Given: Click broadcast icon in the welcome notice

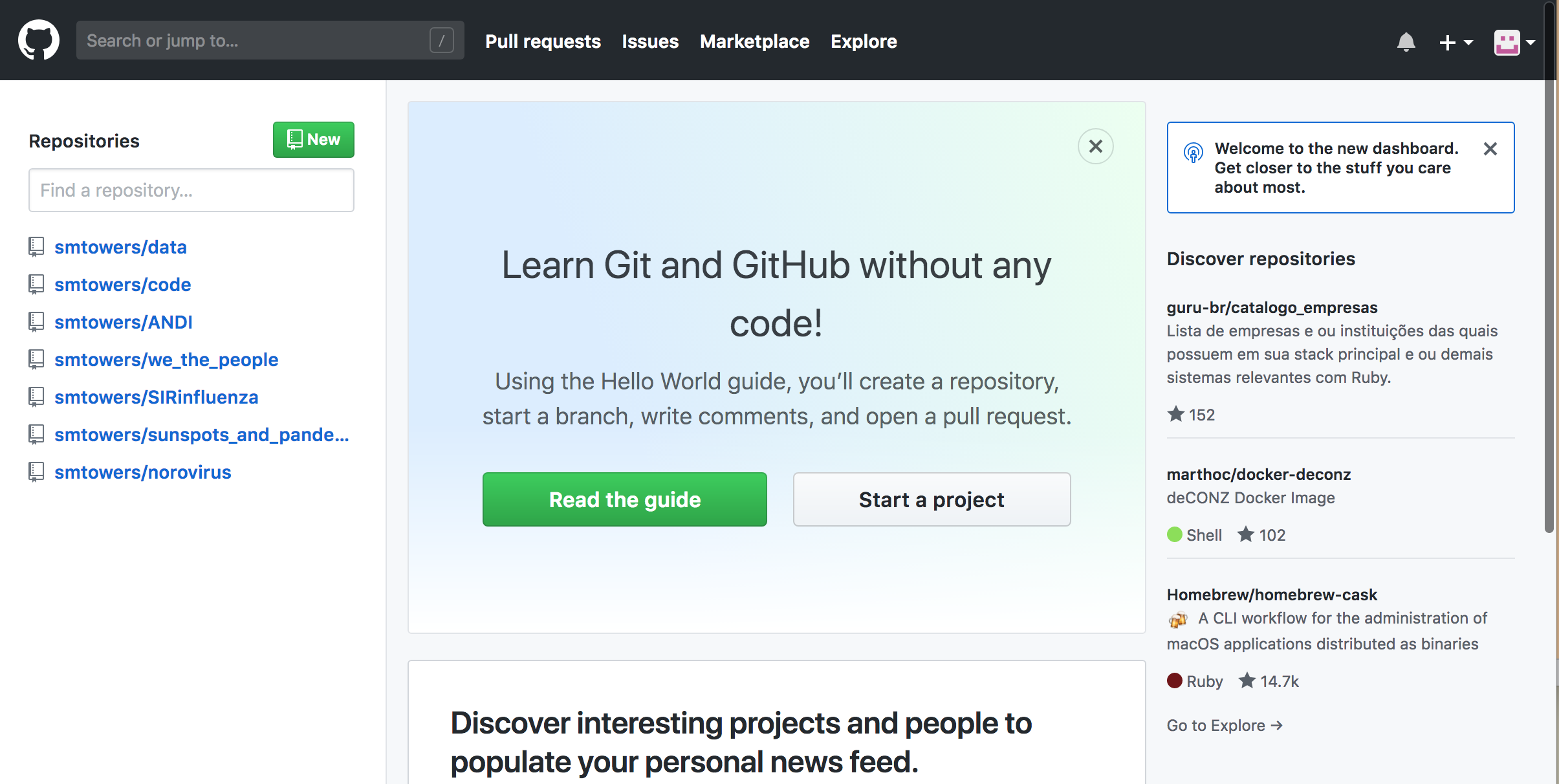Looking at the screenshot, I should pos(1194,153).
